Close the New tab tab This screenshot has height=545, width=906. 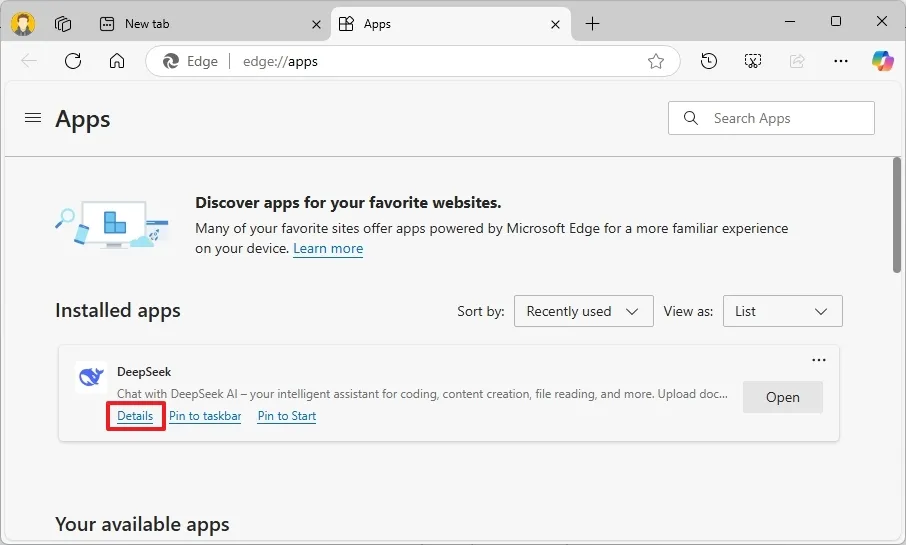click(x=316, y=24)
